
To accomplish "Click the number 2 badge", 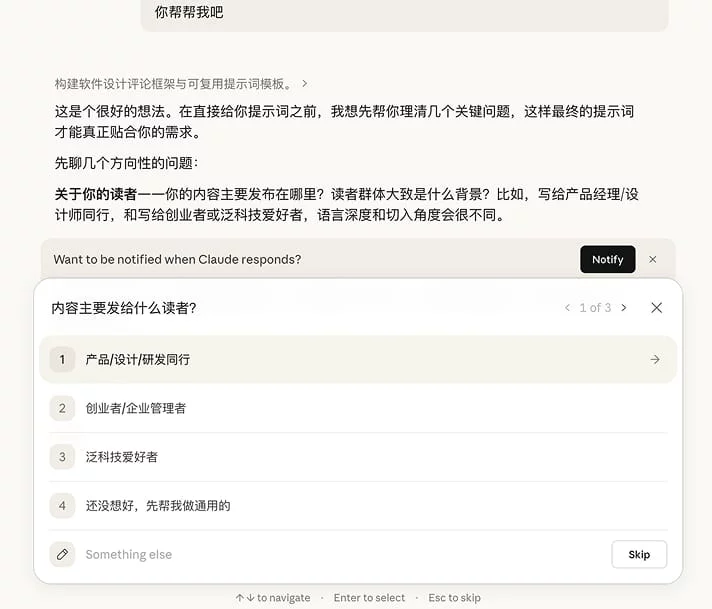I will coord(62,408).
